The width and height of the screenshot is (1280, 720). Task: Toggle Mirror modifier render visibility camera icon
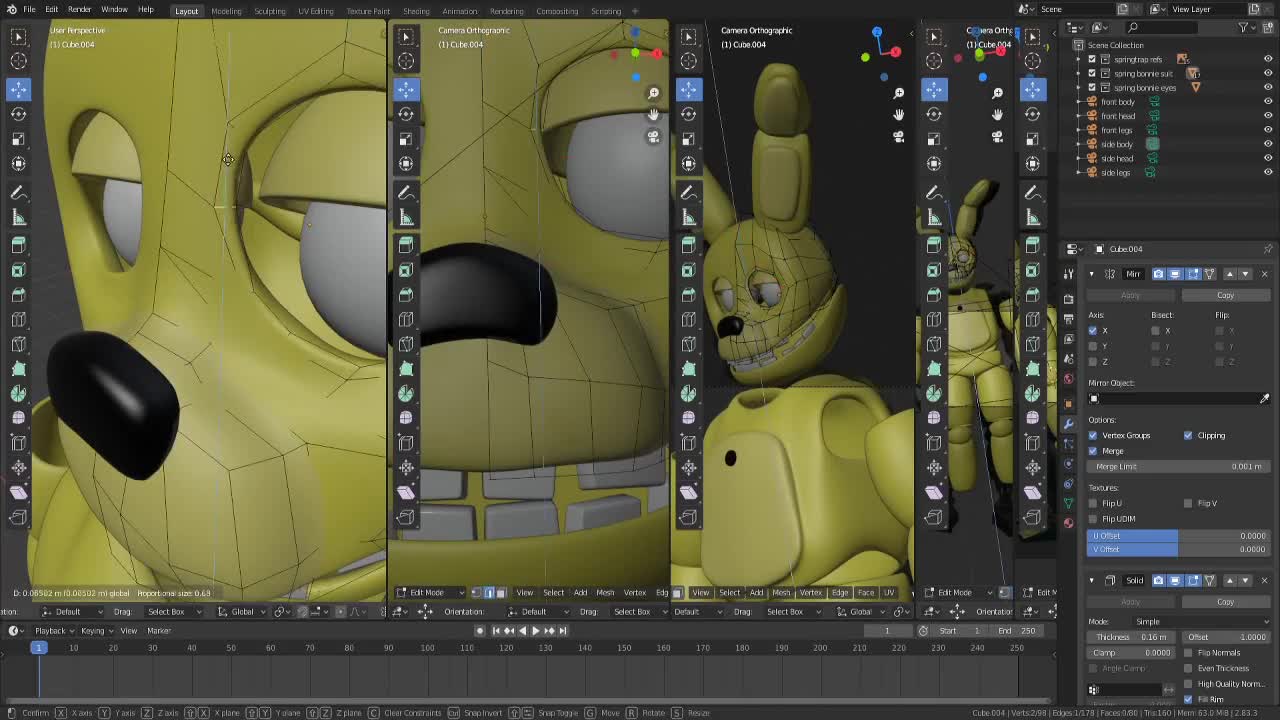coord(1158,274)
